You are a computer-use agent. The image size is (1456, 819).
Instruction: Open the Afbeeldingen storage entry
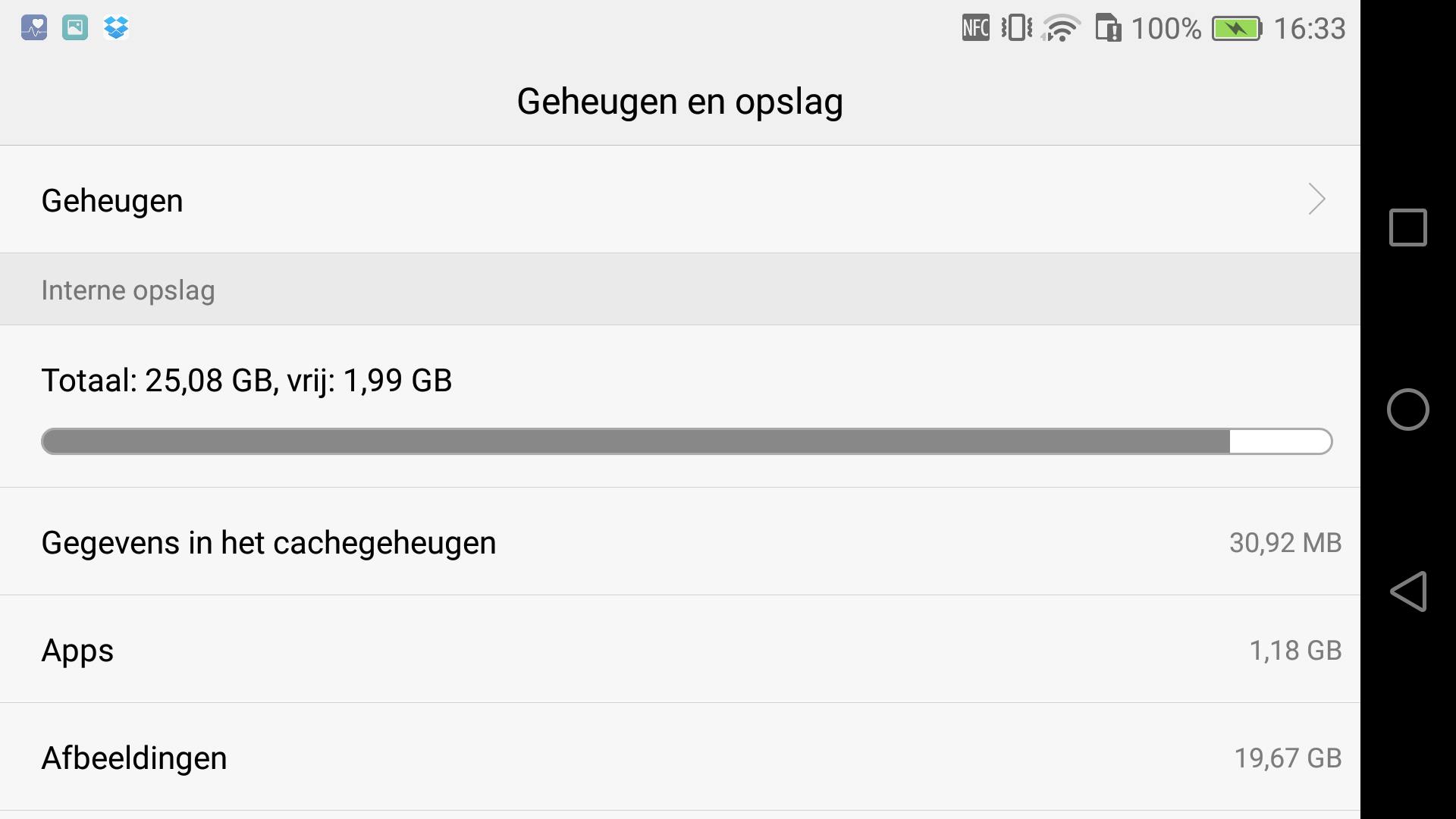click(x=134, y=758)
